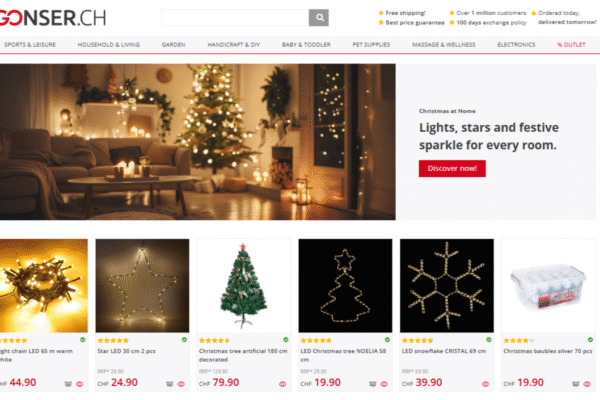Expand the Garden category menu
Screen dimensions: 600x400
click(x=173, y=45)
